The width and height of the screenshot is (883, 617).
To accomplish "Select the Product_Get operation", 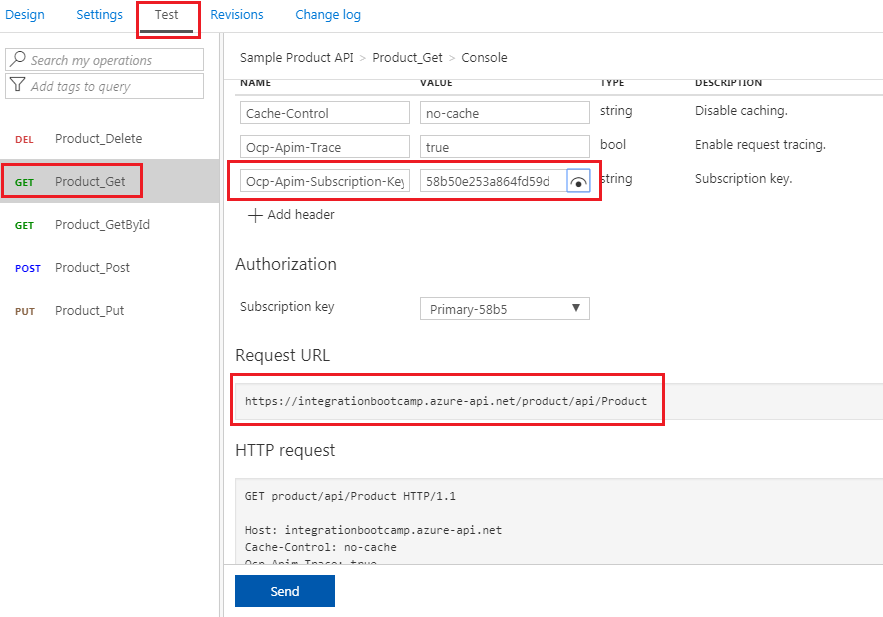I will [x=109, y=181].
